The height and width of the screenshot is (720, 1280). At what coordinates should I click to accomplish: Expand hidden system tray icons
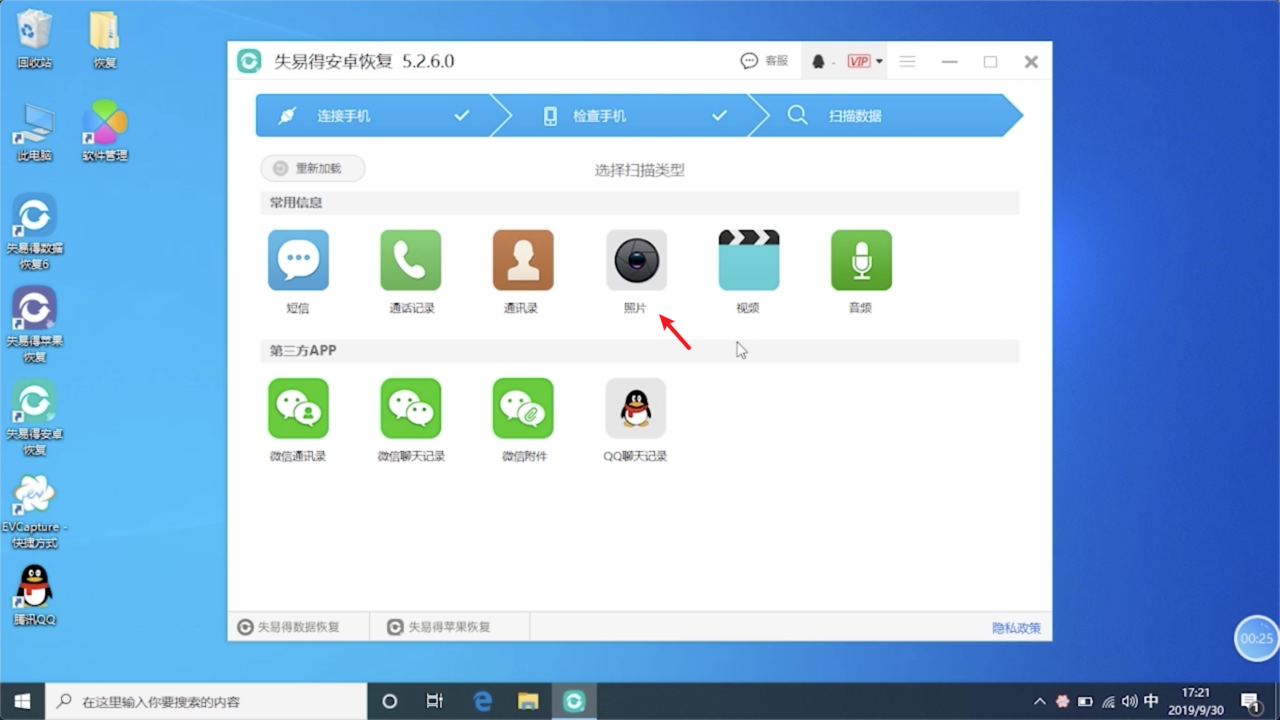[1040, 701]
